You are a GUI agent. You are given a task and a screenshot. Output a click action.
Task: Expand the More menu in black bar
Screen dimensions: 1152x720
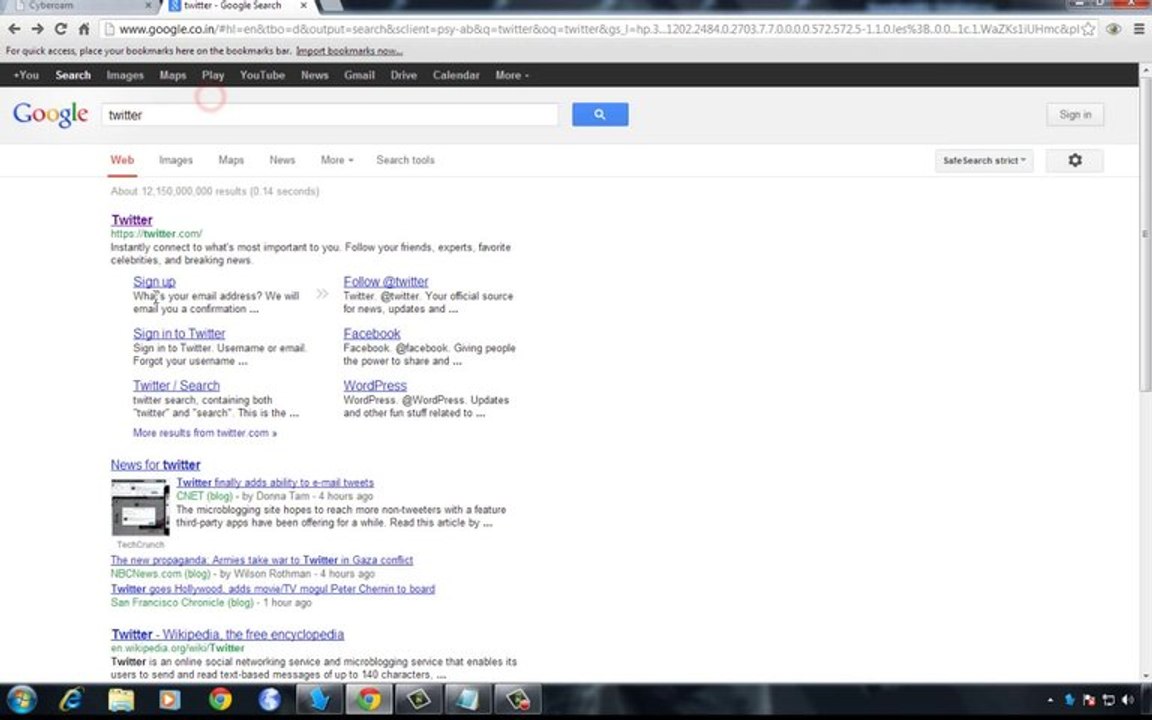[511, 75]
